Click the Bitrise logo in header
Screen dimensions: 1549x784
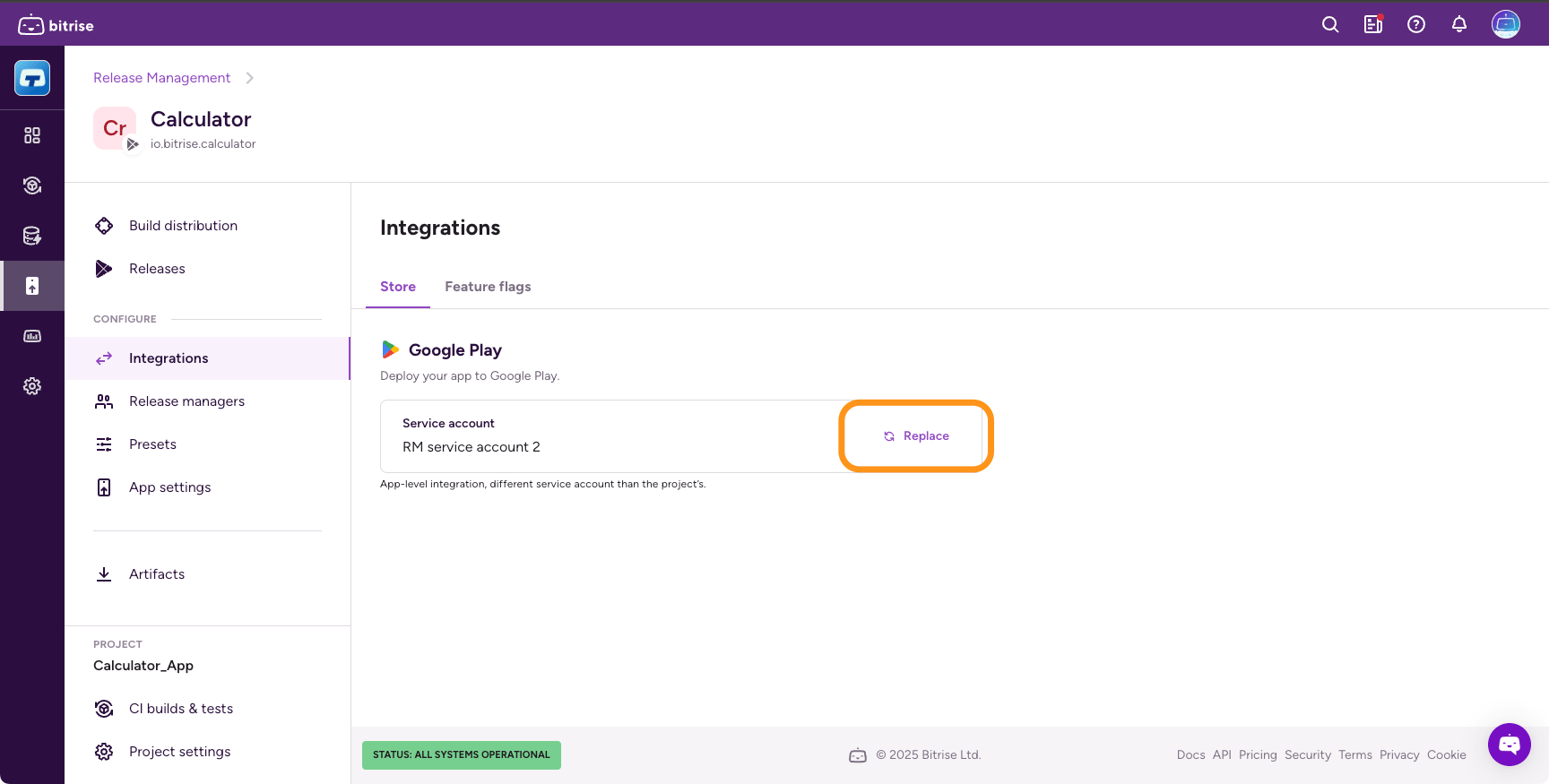(x=56, y=25)
